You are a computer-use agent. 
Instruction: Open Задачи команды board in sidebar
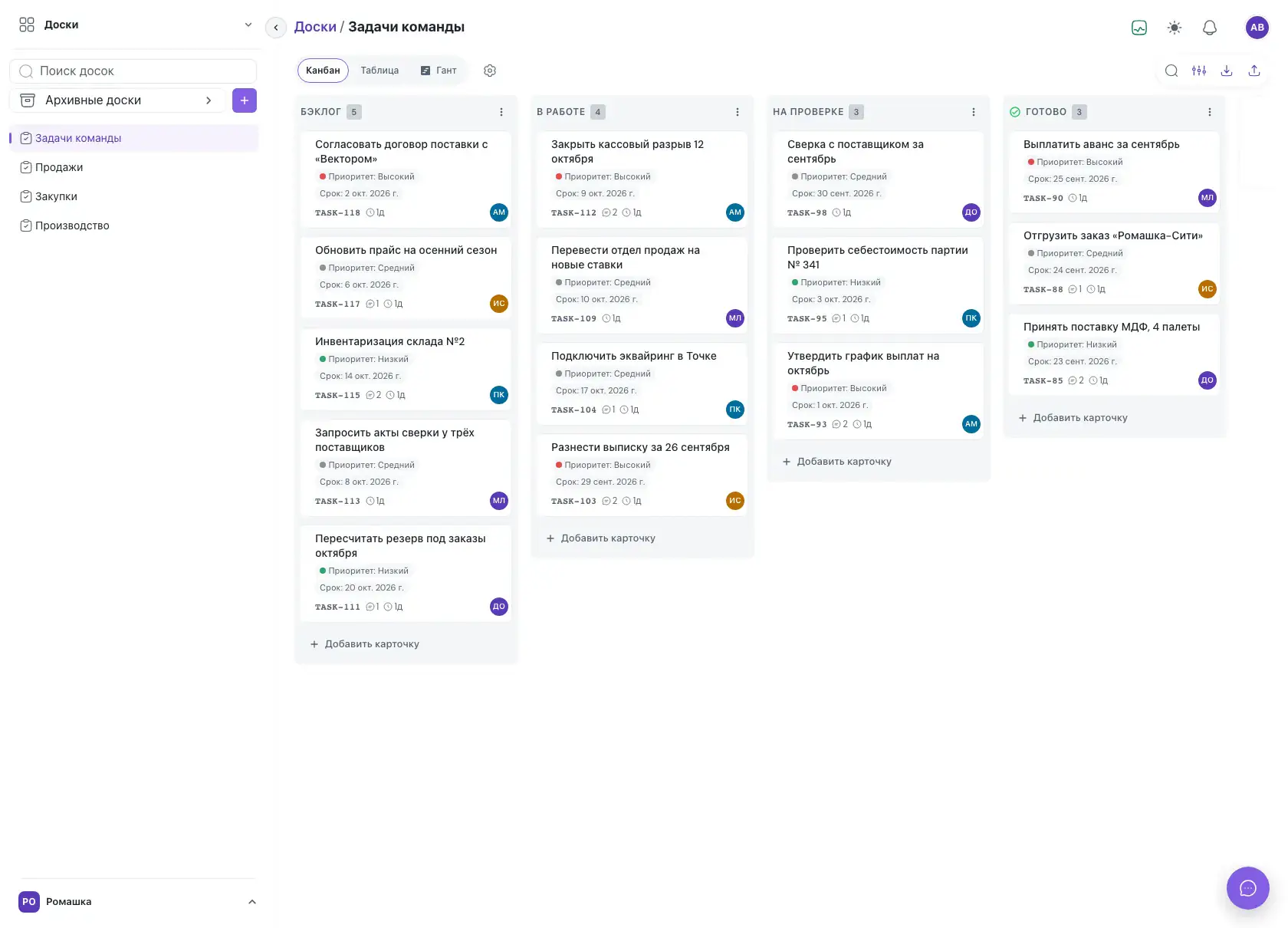tap(134, 138)
